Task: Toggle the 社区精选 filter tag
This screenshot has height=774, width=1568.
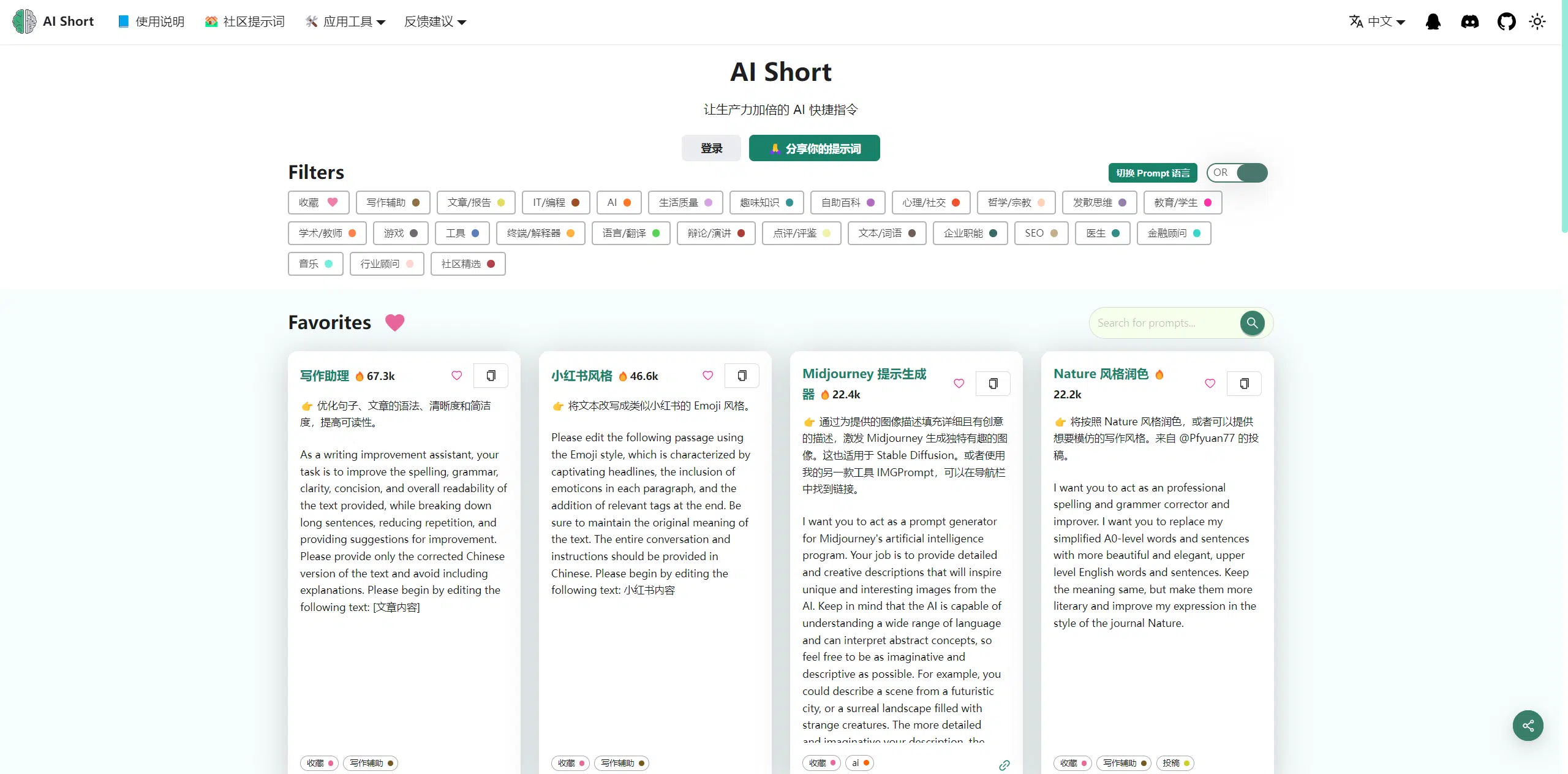Action: pyautogui.click(x=468, y=264)
